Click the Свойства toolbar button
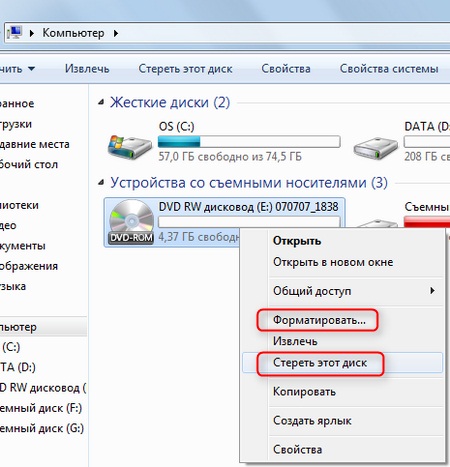The image size is (450, 467). 286,69
